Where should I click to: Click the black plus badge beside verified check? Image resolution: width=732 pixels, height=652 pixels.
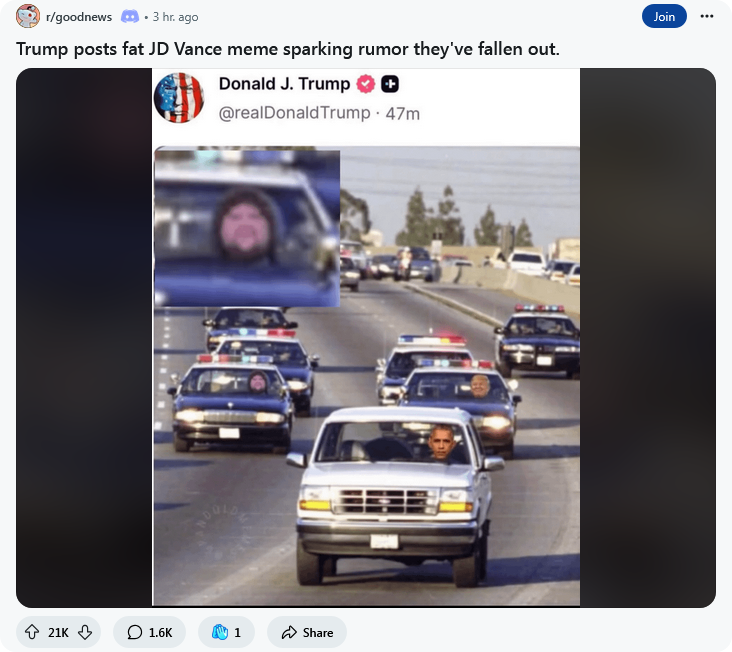[390, 84]
